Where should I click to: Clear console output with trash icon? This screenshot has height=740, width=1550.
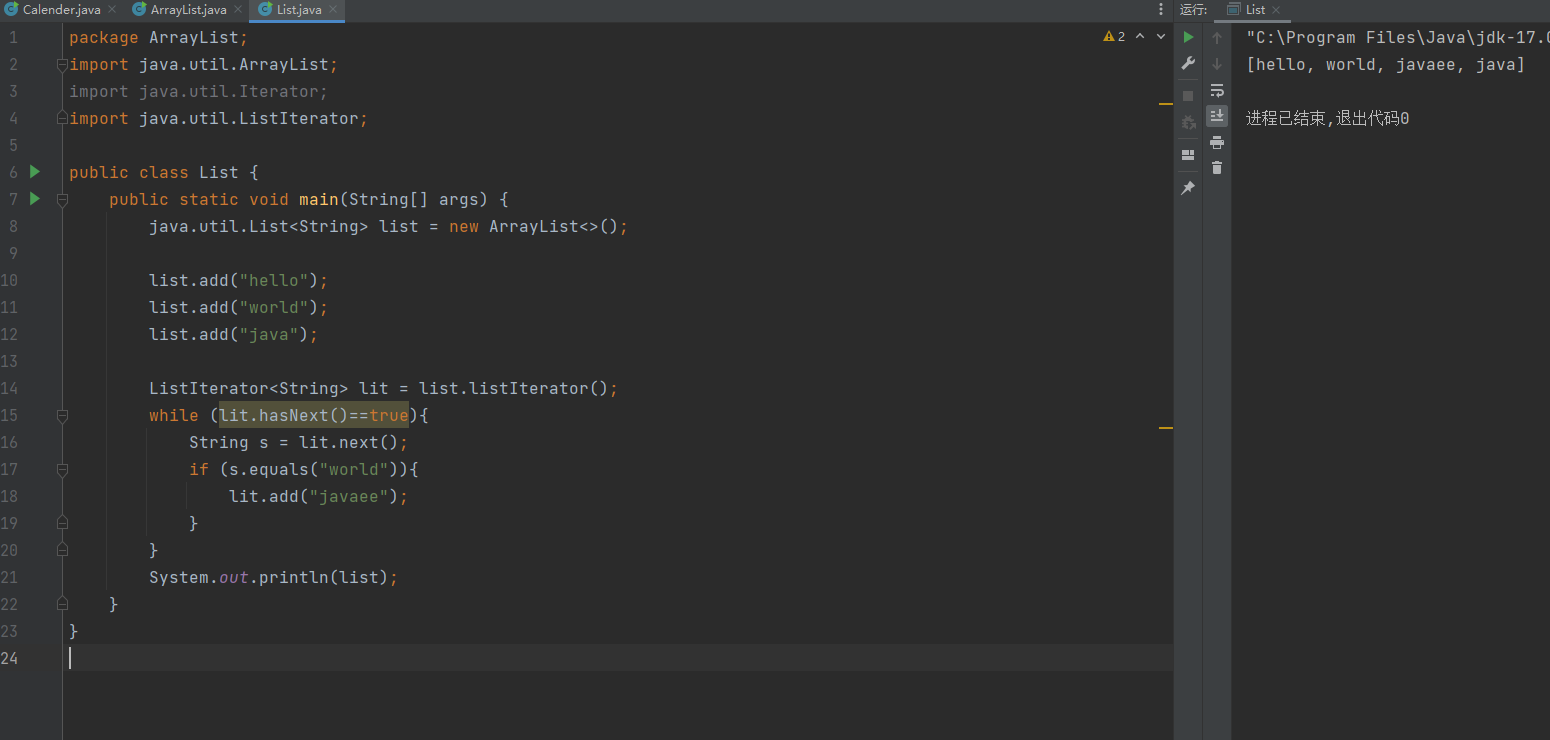point(1217,168)
